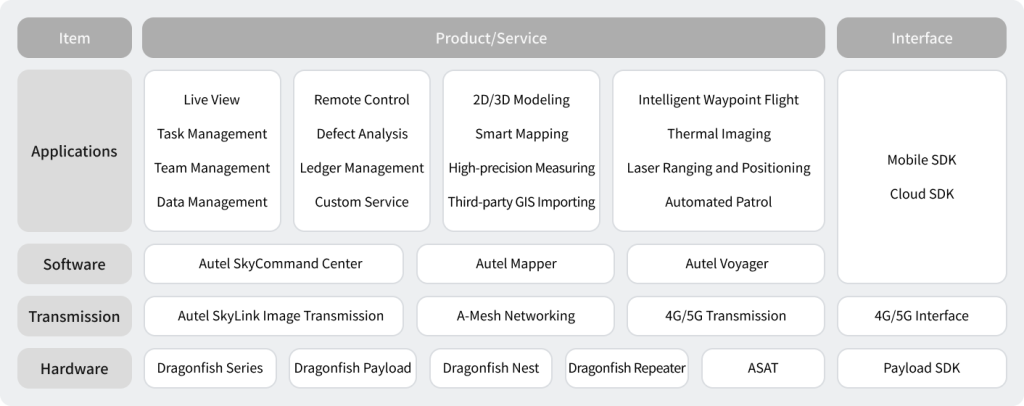Click the Cloud SDK text
The width and height of the screenshot is (1024, 406).
921,194
